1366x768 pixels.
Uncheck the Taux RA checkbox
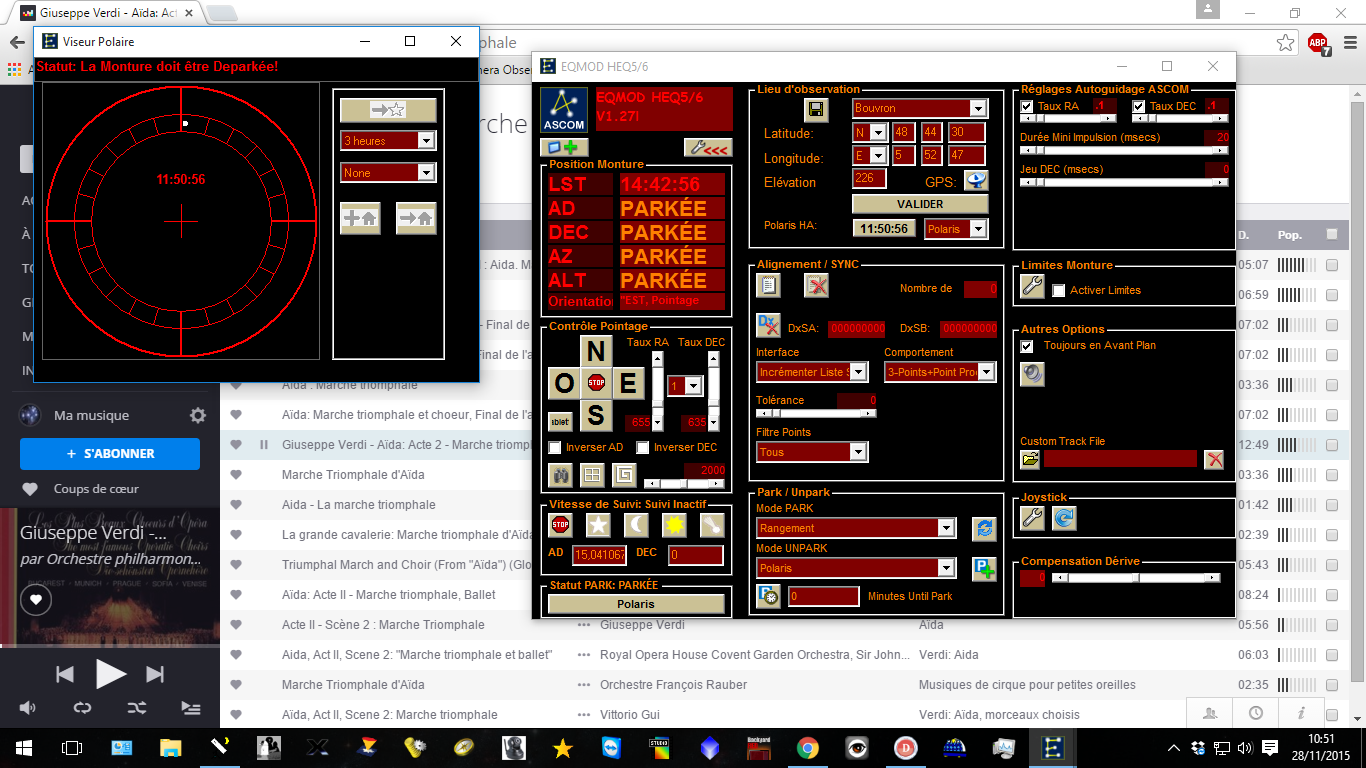point(1027,106)
